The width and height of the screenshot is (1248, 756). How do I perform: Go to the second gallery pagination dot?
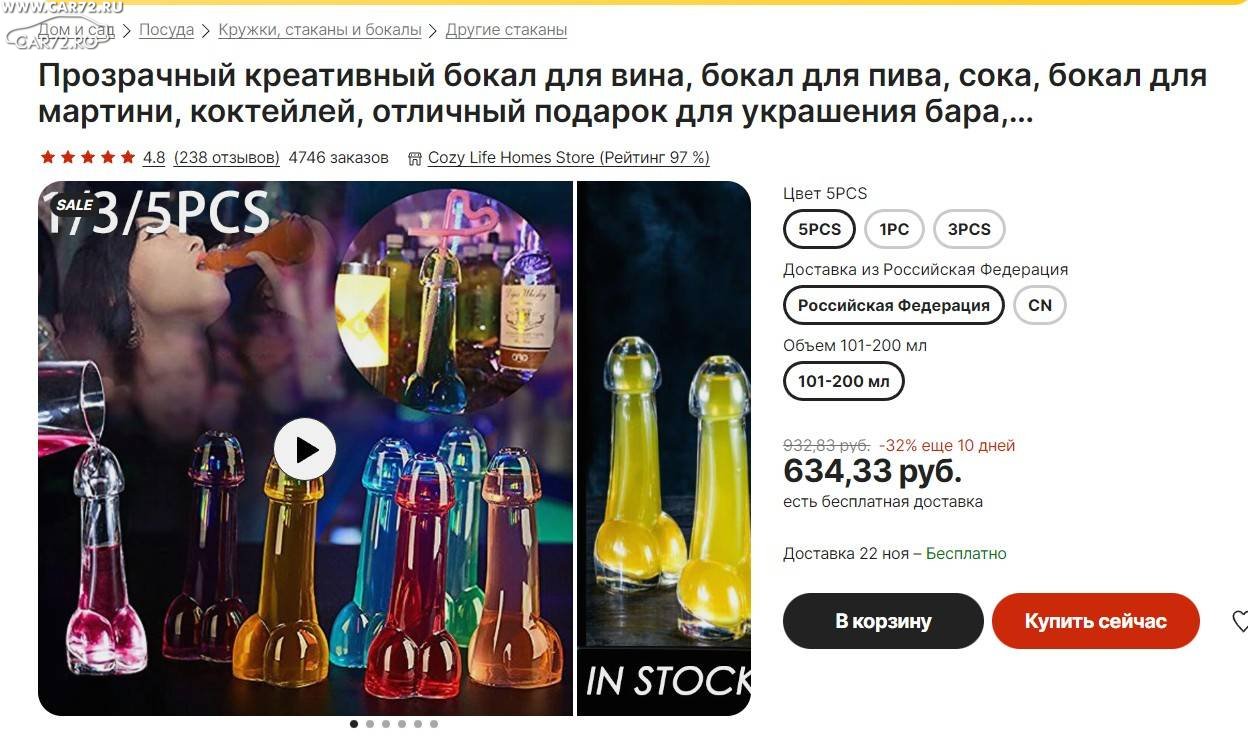pos(370,724)
